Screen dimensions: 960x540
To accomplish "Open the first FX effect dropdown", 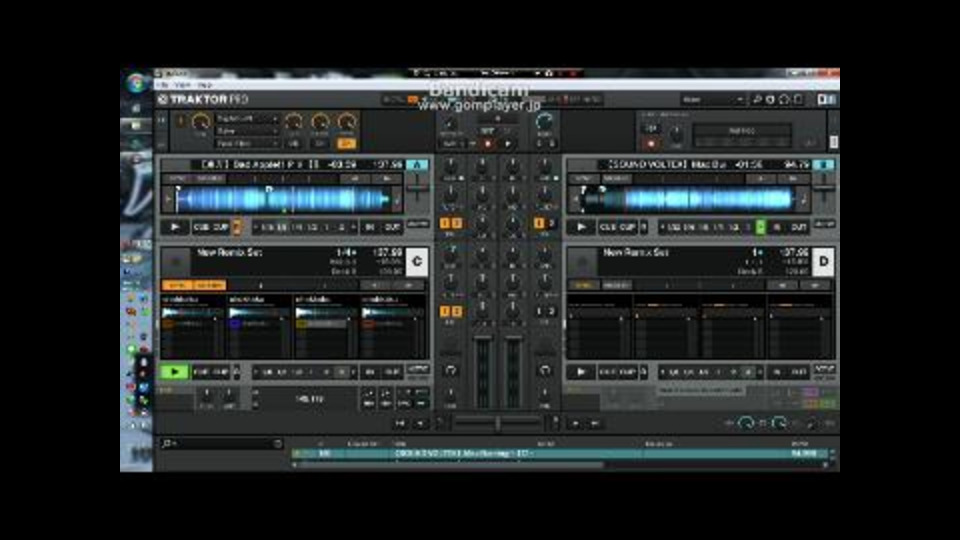I will [247, 119].
